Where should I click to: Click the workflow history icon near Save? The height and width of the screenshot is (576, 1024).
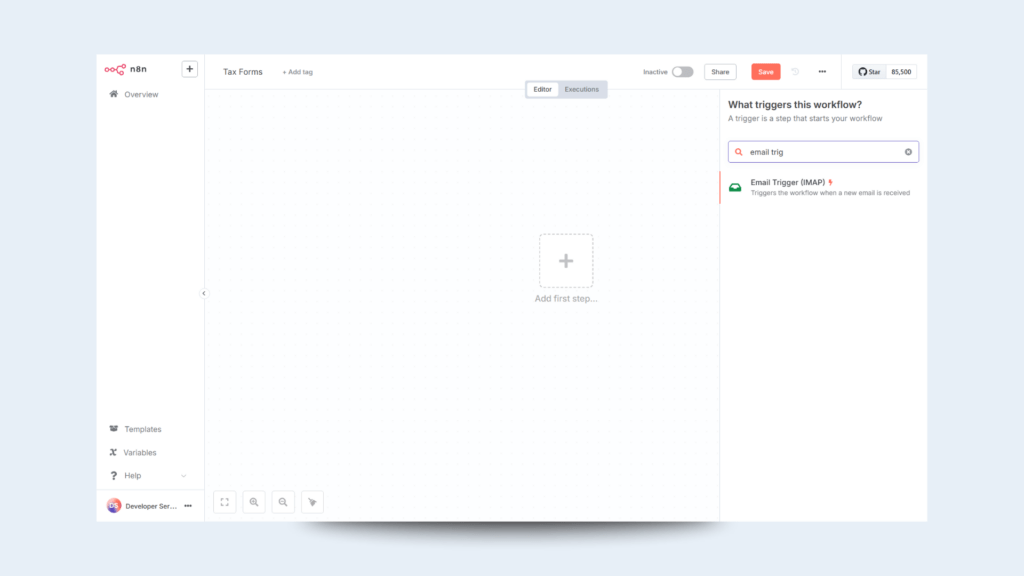tap(796, 72)
